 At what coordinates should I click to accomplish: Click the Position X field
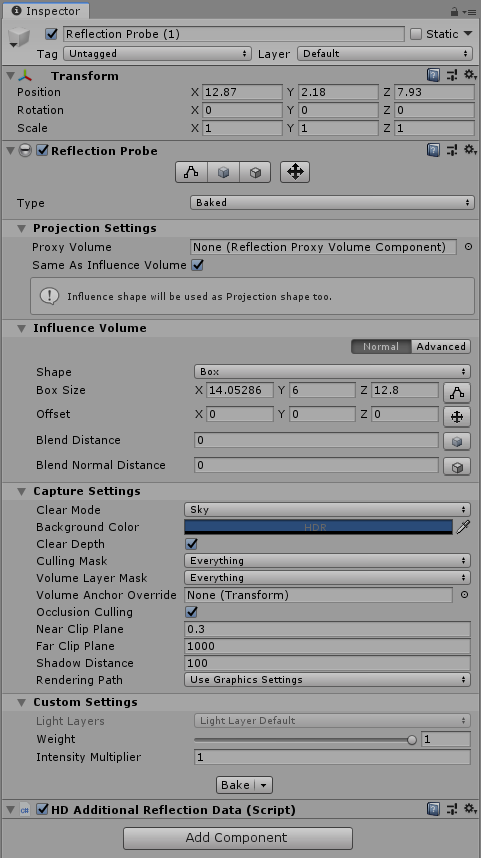[242, 92]
